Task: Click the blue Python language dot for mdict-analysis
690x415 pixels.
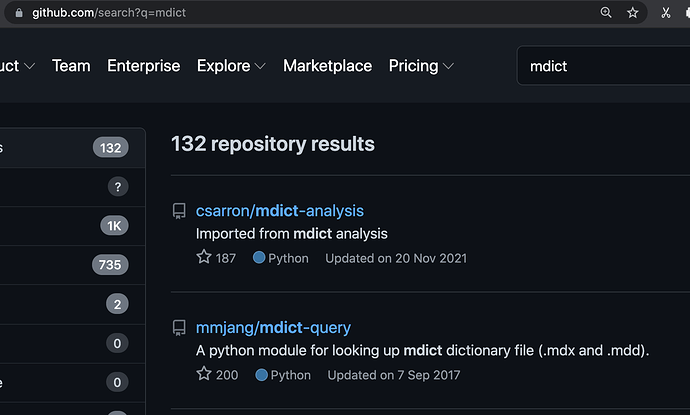Action: pos(259,258)
